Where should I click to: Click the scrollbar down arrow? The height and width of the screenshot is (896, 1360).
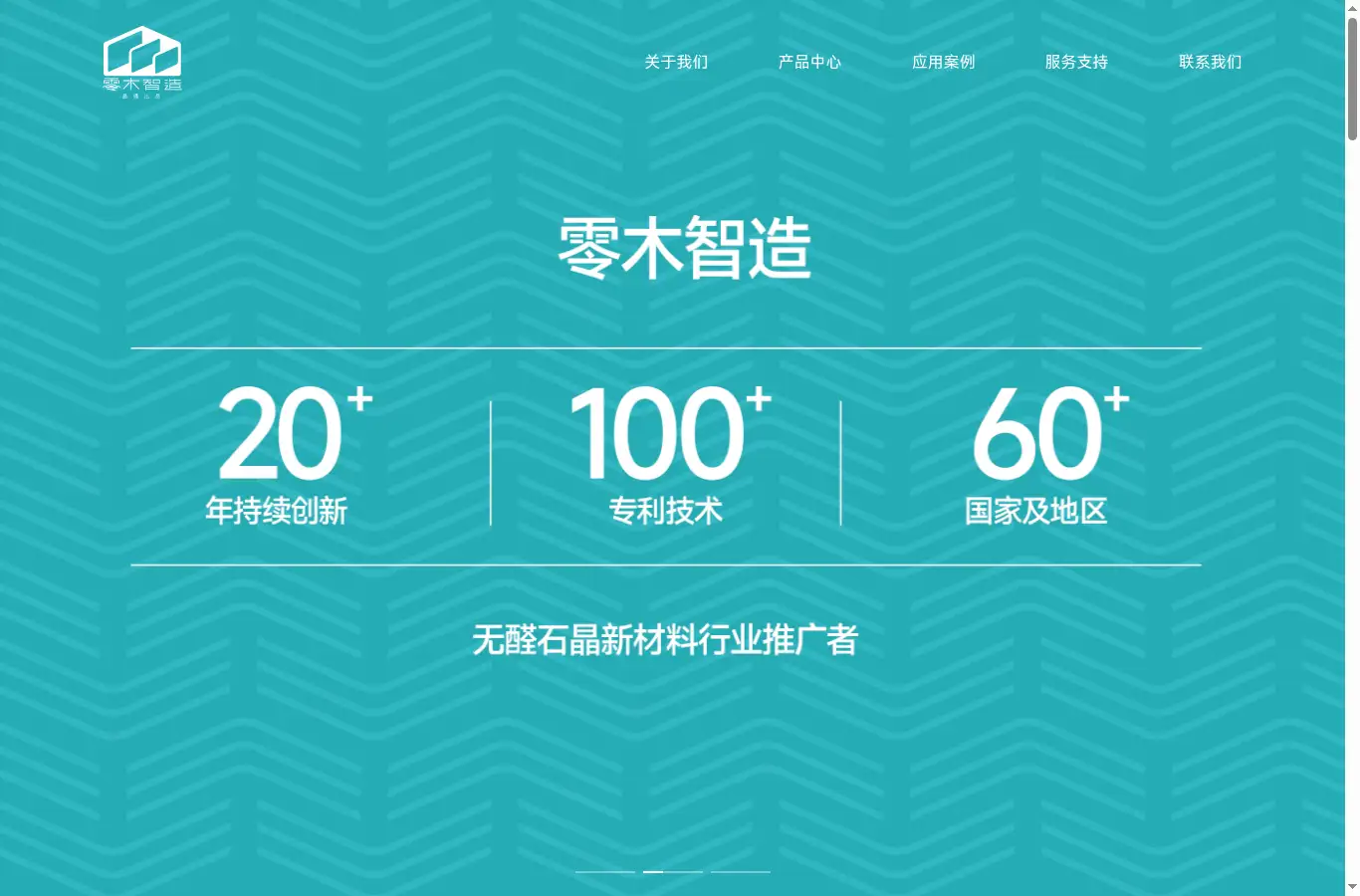[x=1352, y=887]
